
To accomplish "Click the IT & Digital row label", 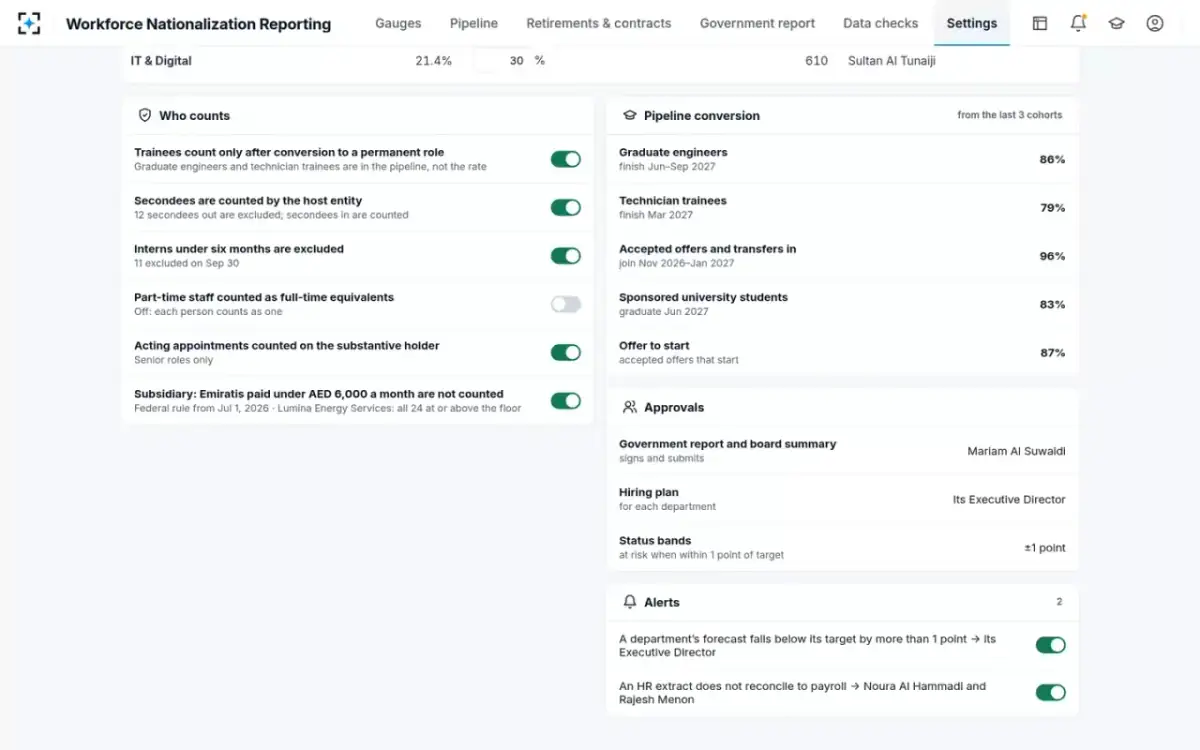I will 161,61.
